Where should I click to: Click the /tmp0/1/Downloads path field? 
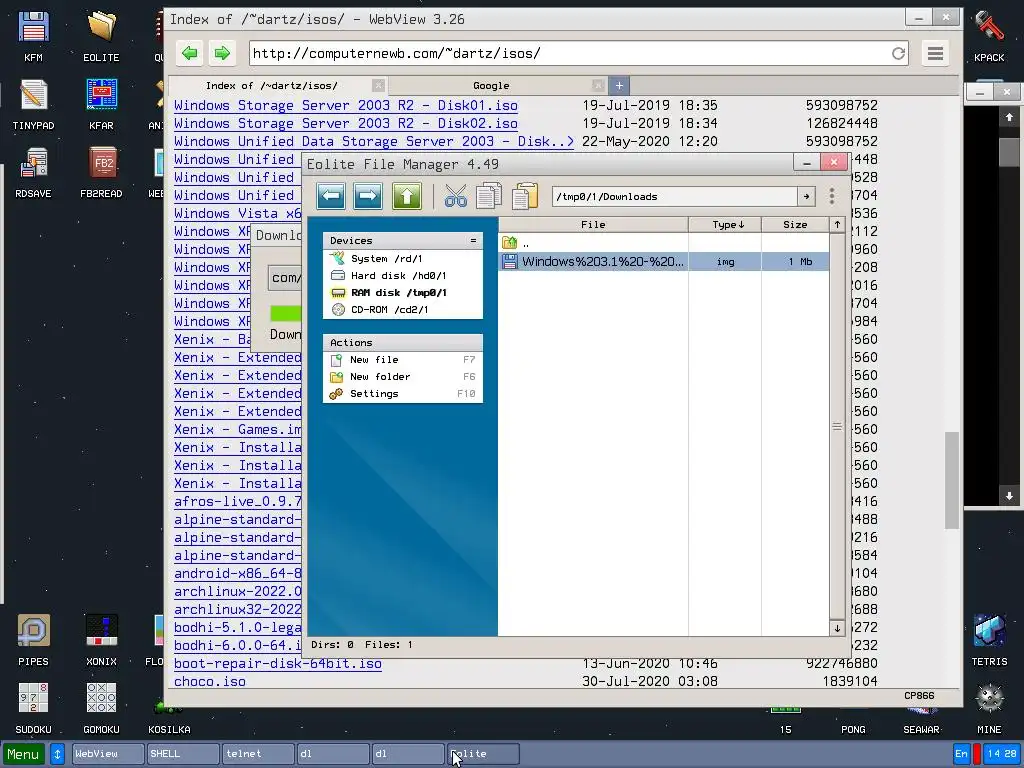pos(675,197)
